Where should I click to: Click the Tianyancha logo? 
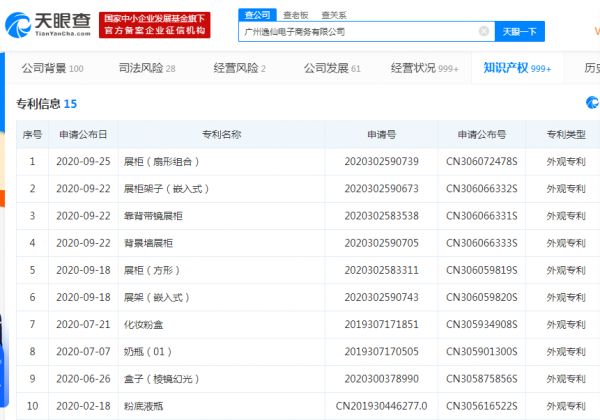[x=51, y=23]
